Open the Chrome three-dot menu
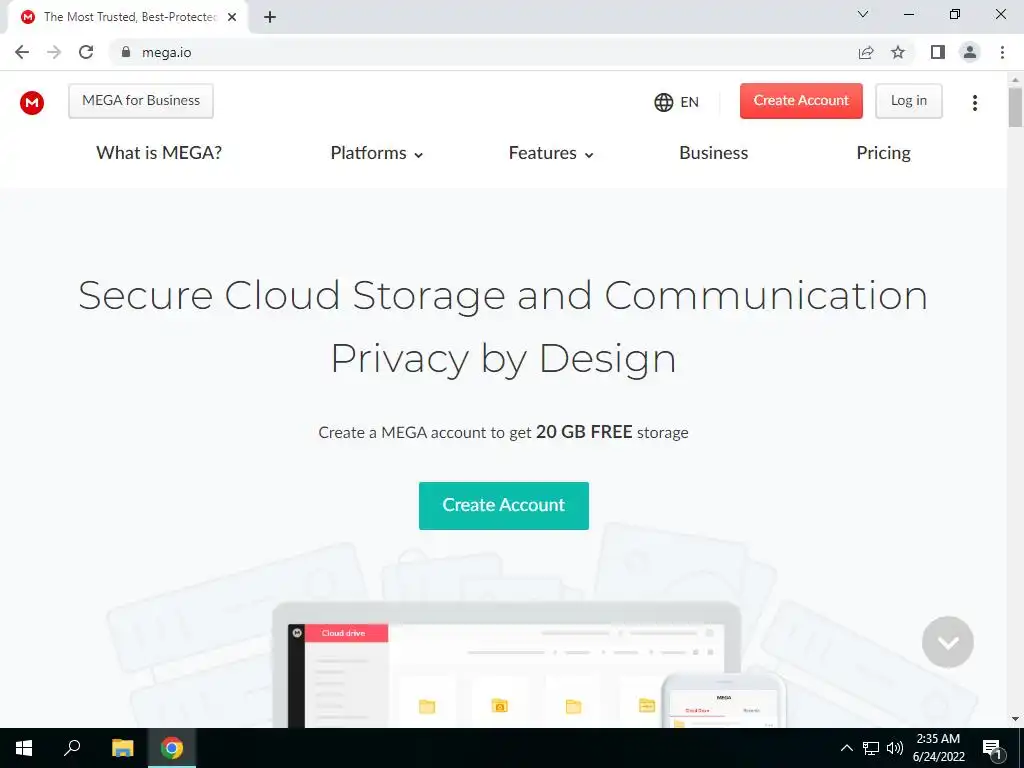This screenshot has height=768, width=1024. (1002, 52)
